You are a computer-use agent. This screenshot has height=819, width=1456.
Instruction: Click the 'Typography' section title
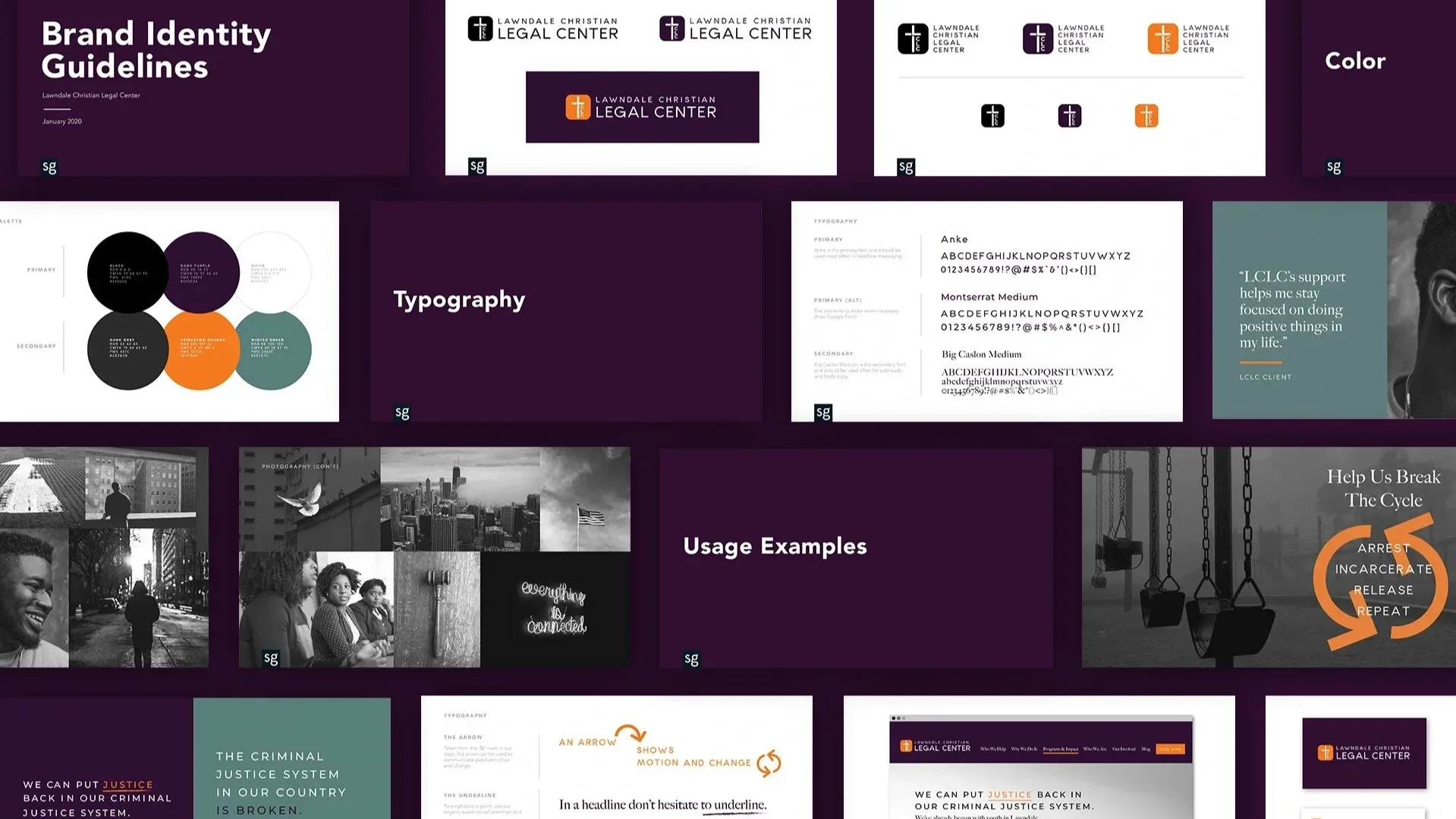(x=459, y=300)
